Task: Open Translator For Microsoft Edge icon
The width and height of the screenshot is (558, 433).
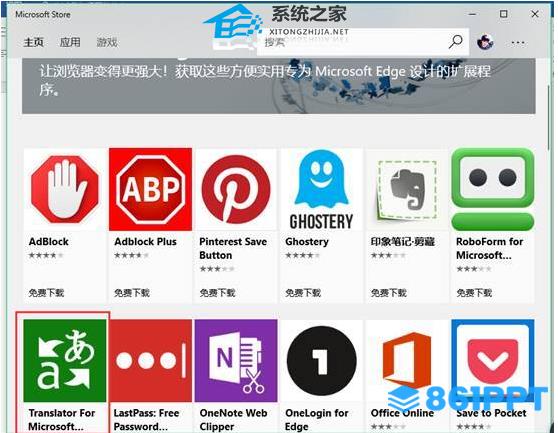Action: tap(65, 360)
